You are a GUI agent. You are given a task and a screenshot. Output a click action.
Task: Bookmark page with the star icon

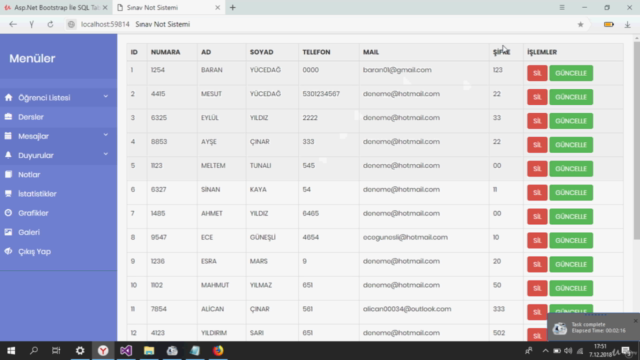[580, 24]
